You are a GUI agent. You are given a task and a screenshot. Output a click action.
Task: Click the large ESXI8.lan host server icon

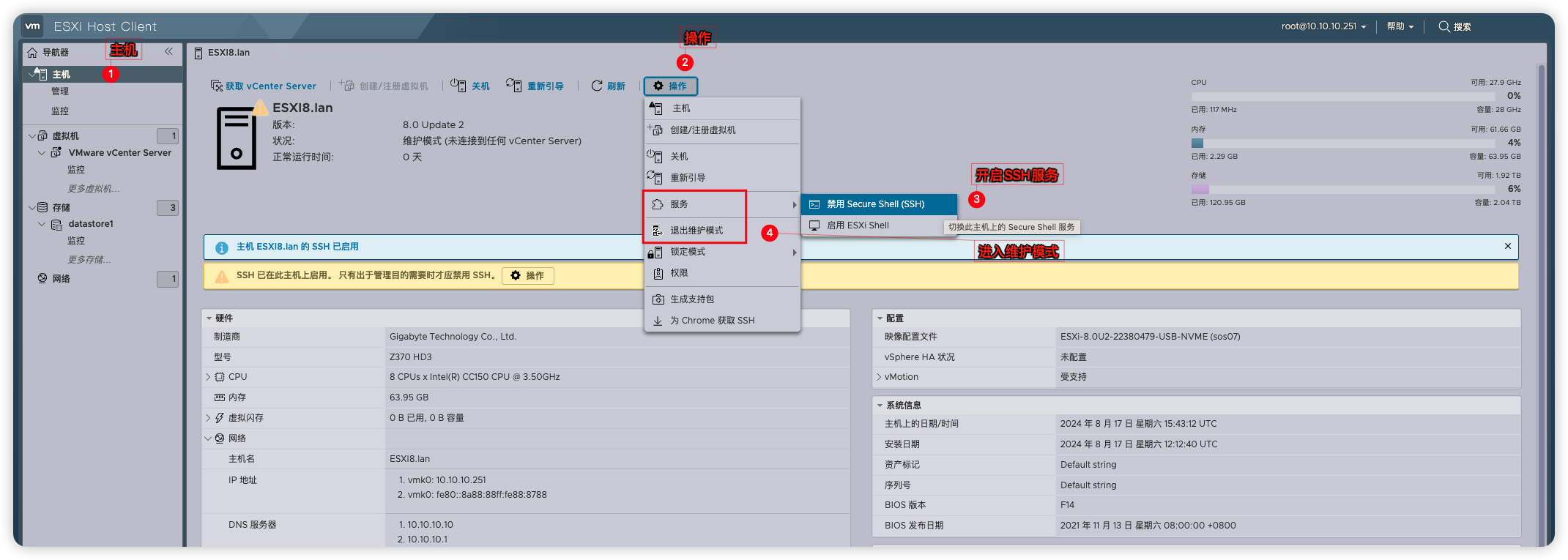pyautogui.click(x=237, y=138)
